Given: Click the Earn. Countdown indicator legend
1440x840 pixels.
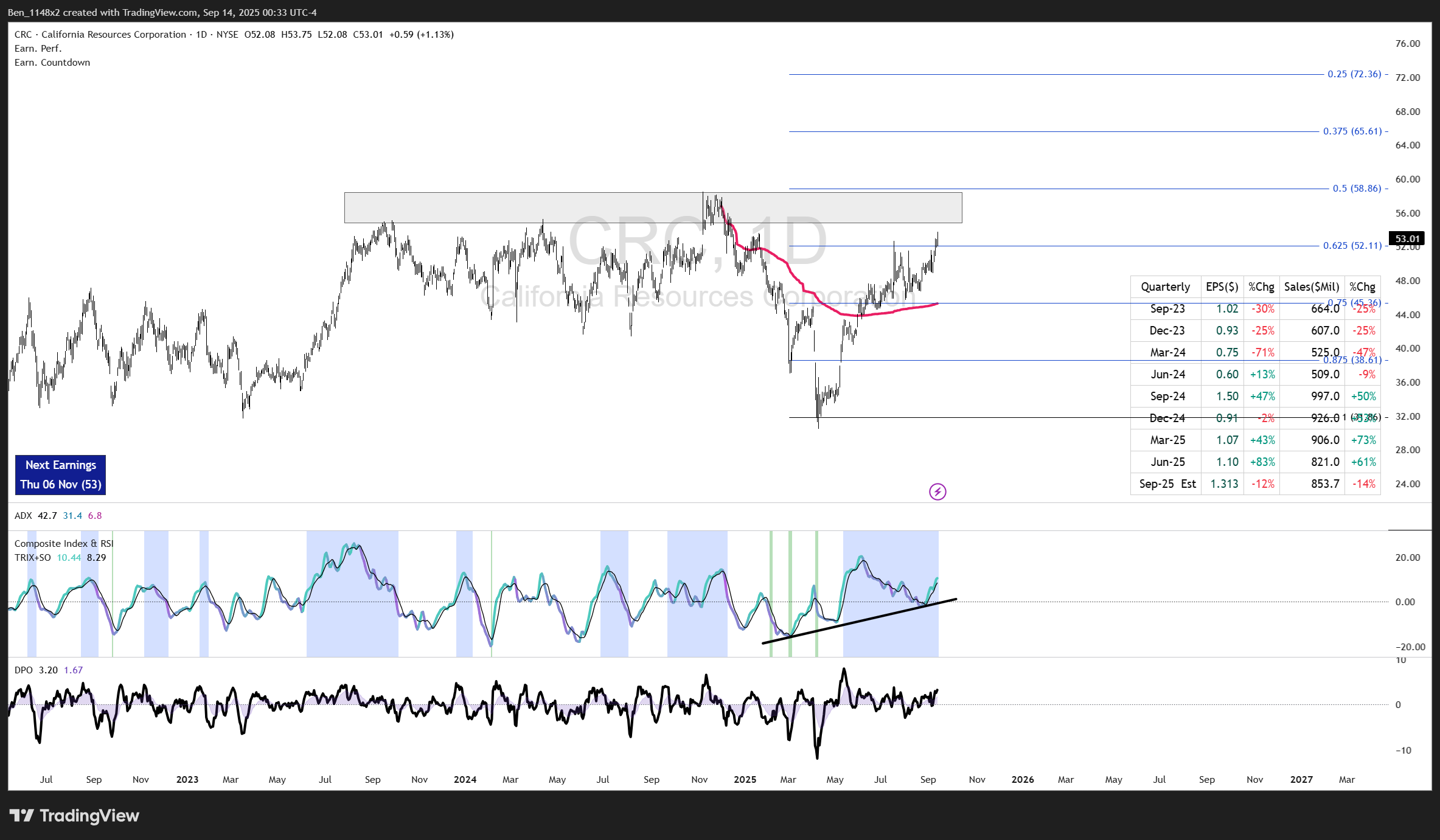Looking at the screenshot, I should tap(52, 63).
